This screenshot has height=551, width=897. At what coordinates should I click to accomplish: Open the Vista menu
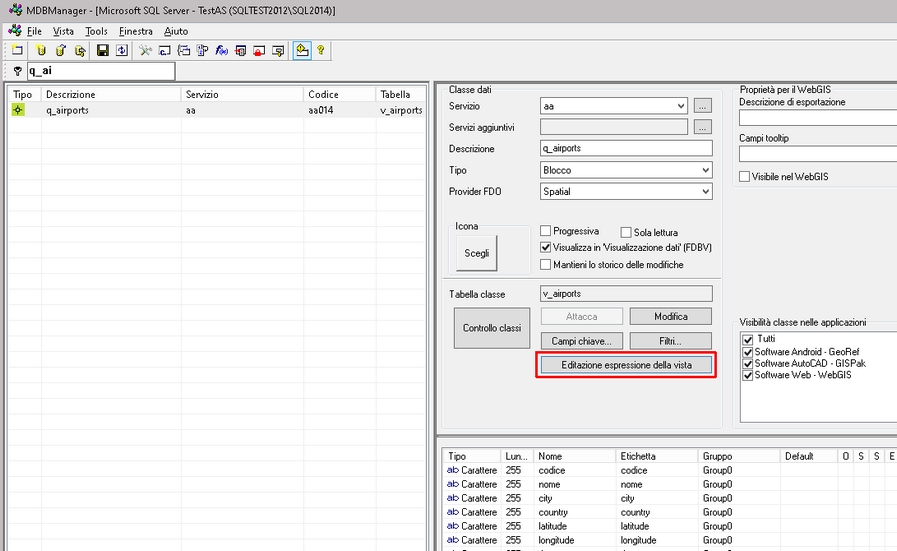63,31
